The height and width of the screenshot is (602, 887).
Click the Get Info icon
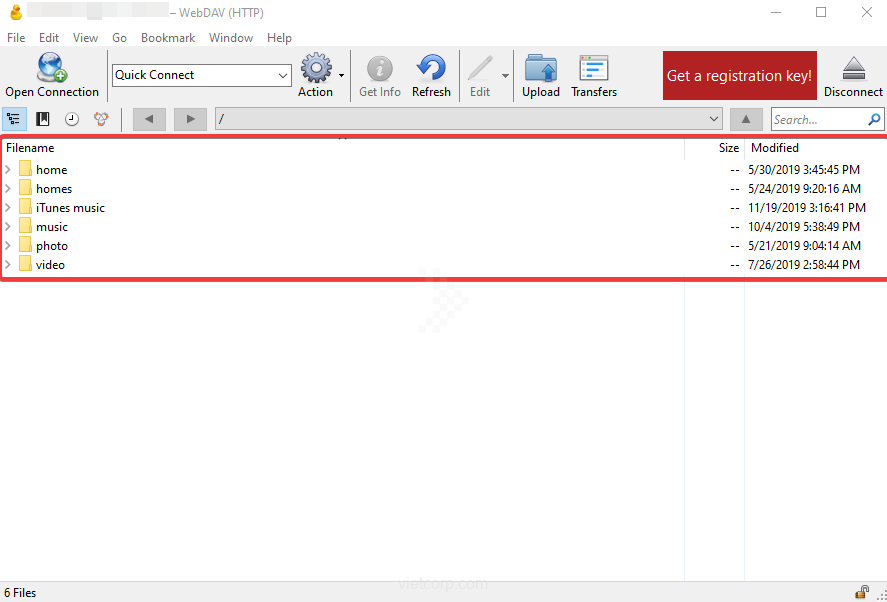379,69
